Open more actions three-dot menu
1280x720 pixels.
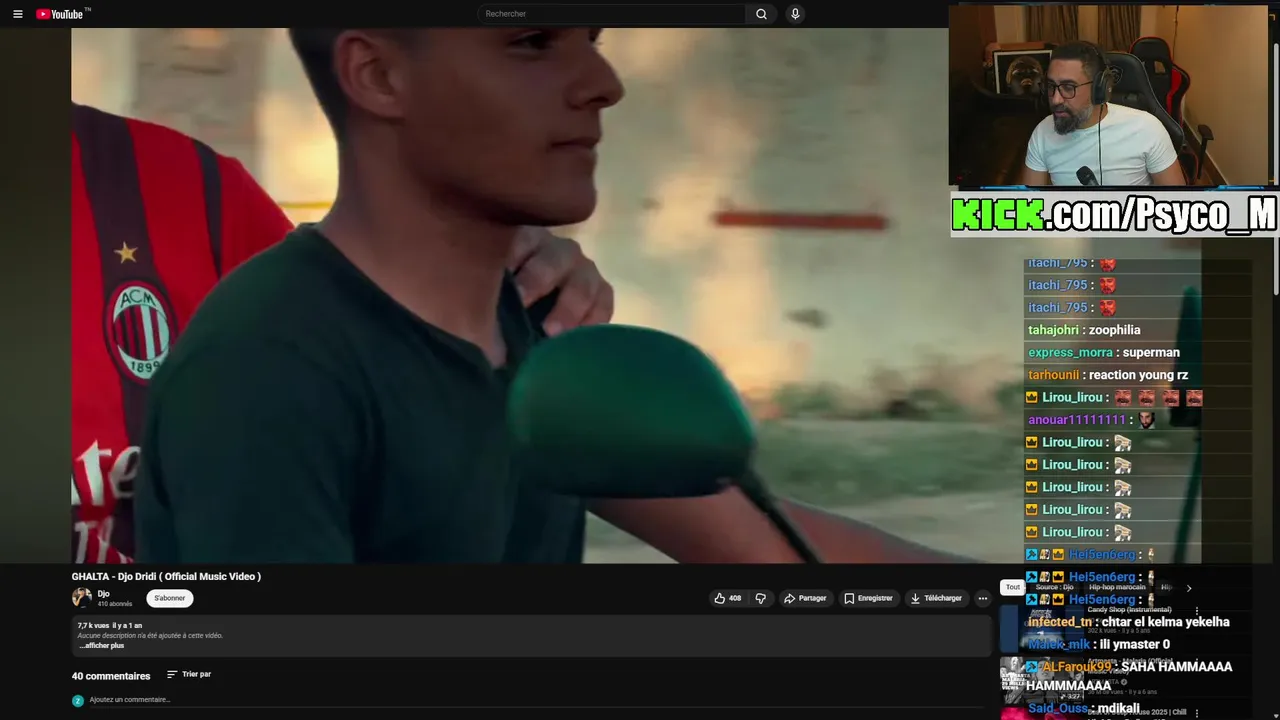(982, 598)
